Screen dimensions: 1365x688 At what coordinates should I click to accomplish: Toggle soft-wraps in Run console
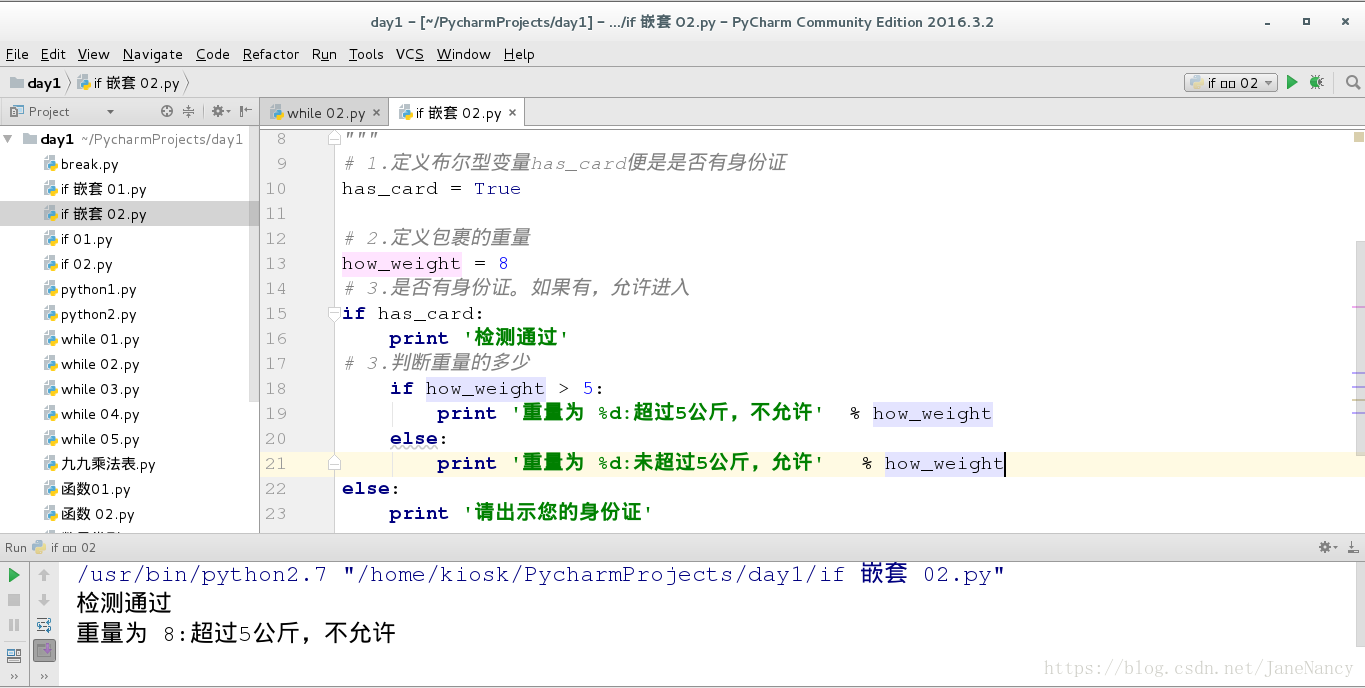pyautogui.click(x=44, y=625)
